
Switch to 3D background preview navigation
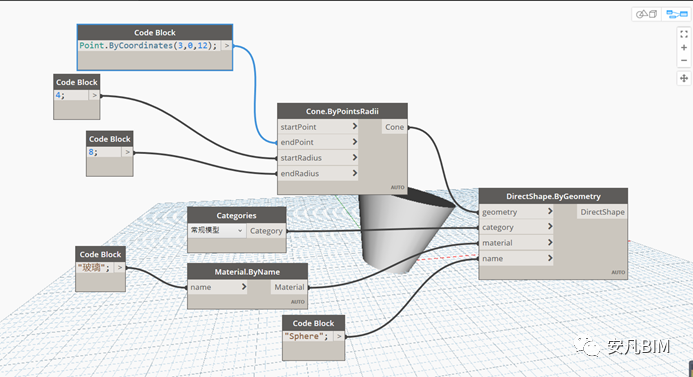pyautogui.click(x=647, y=15)
